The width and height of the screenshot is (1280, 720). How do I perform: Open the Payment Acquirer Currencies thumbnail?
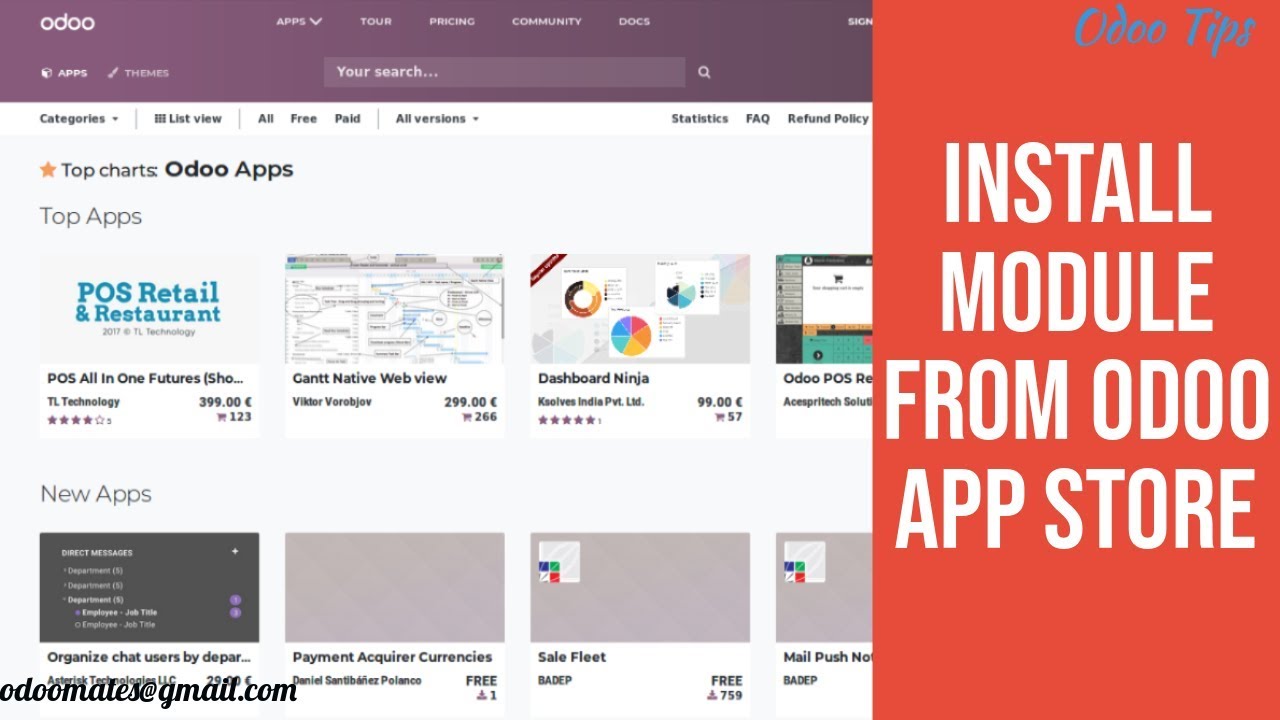394,587
